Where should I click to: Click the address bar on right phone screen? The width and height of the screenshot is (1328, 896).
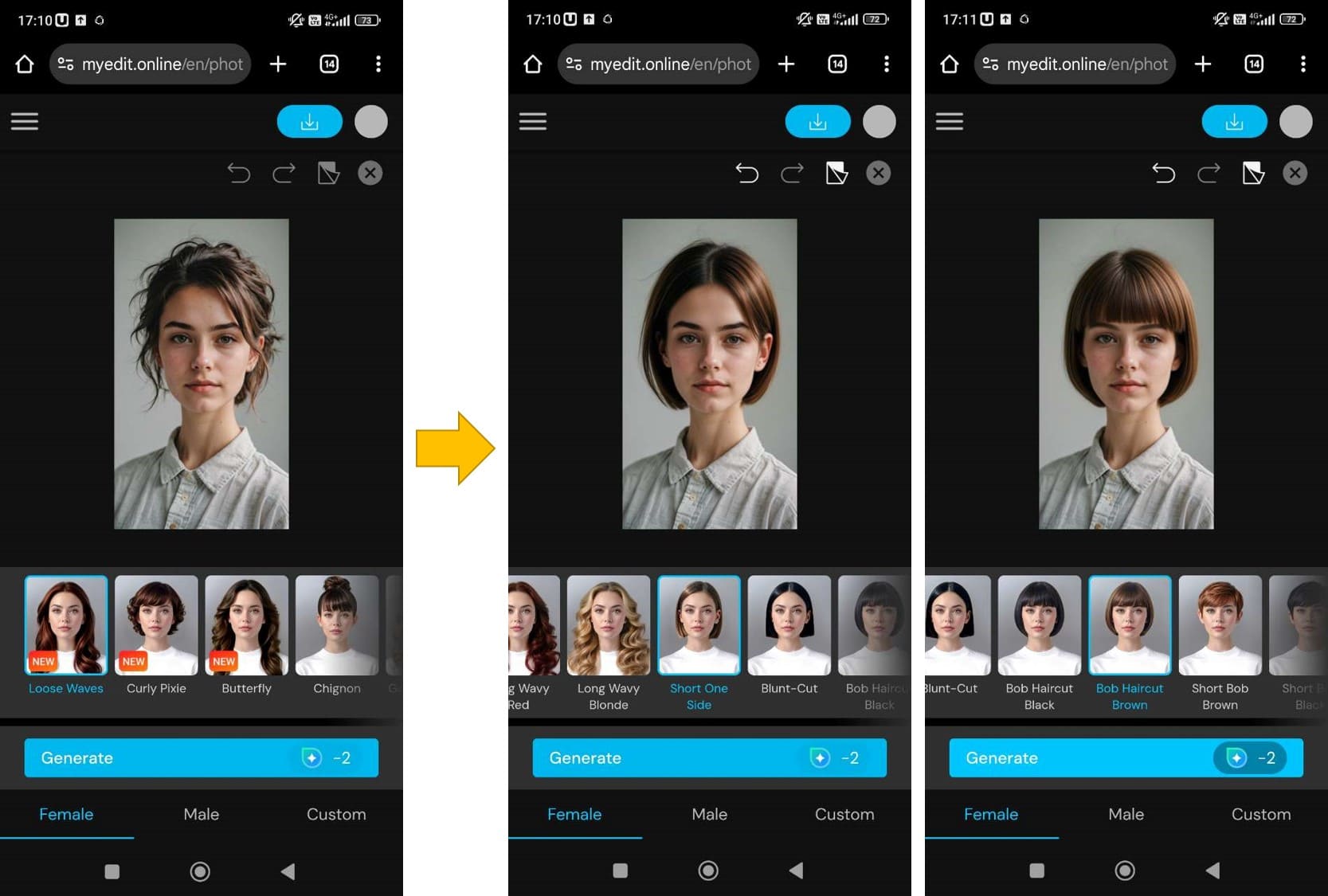tap(1075, 64)
